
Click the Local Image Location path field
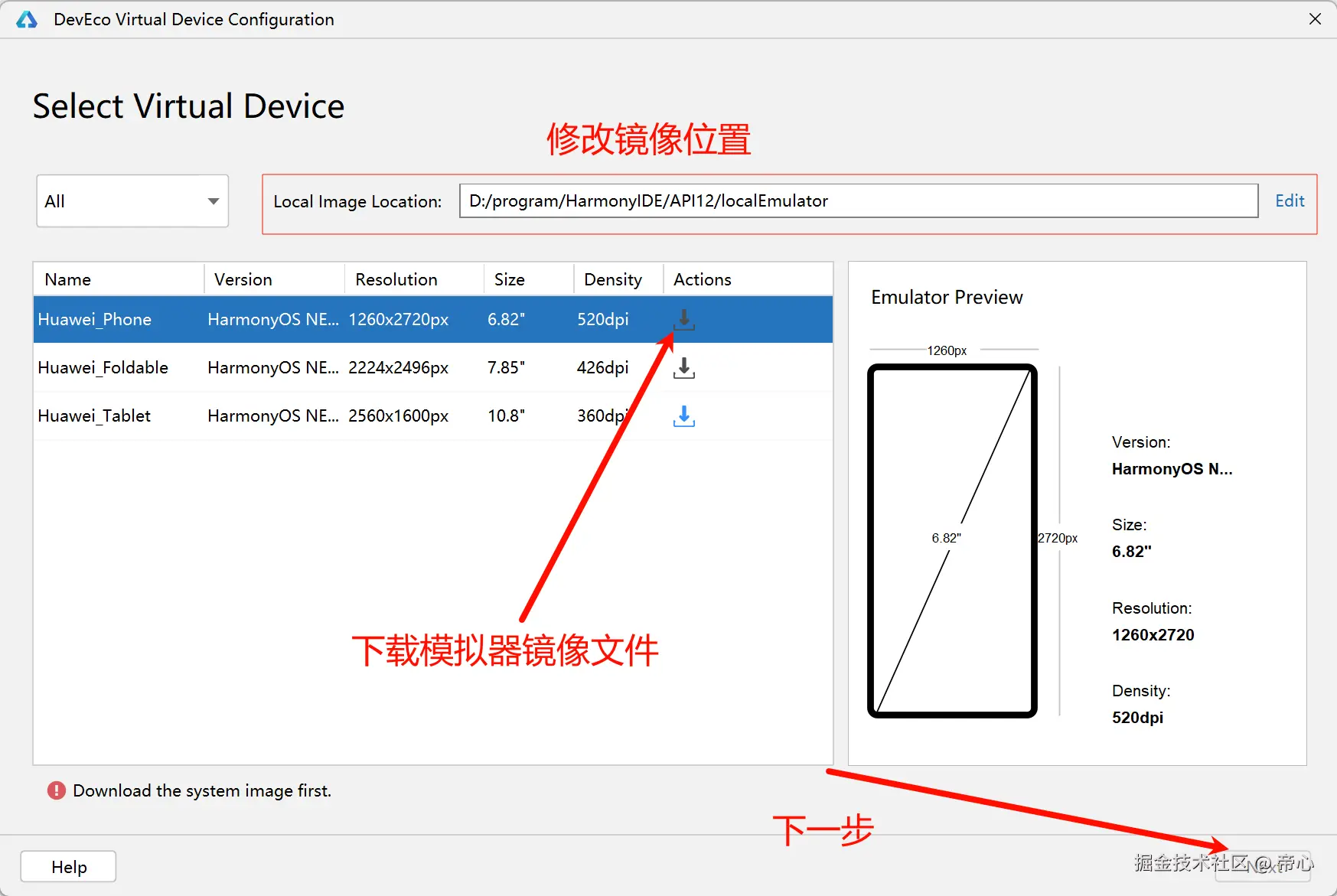tap(859, 200)
